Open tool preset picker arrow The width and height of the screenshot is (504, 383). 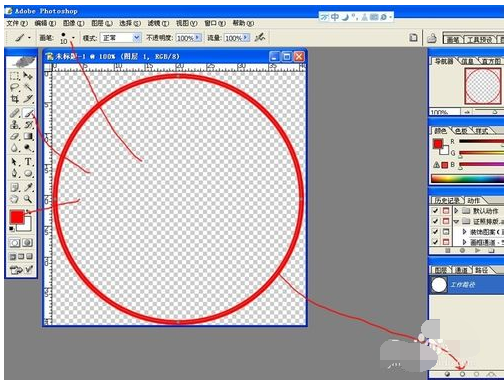(x=30, y=38)
